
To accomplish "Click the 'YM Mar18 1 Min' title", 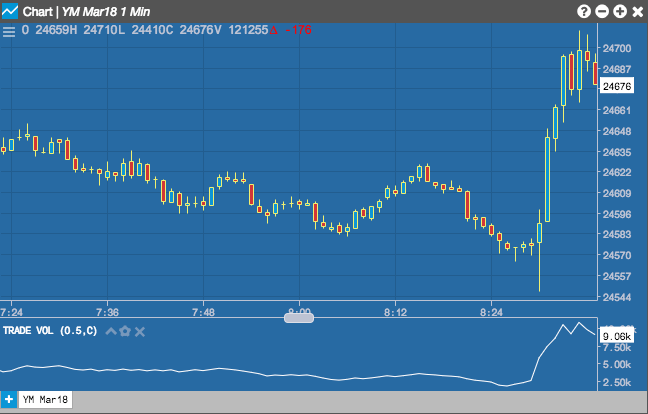I will click(x=106, y=12).
